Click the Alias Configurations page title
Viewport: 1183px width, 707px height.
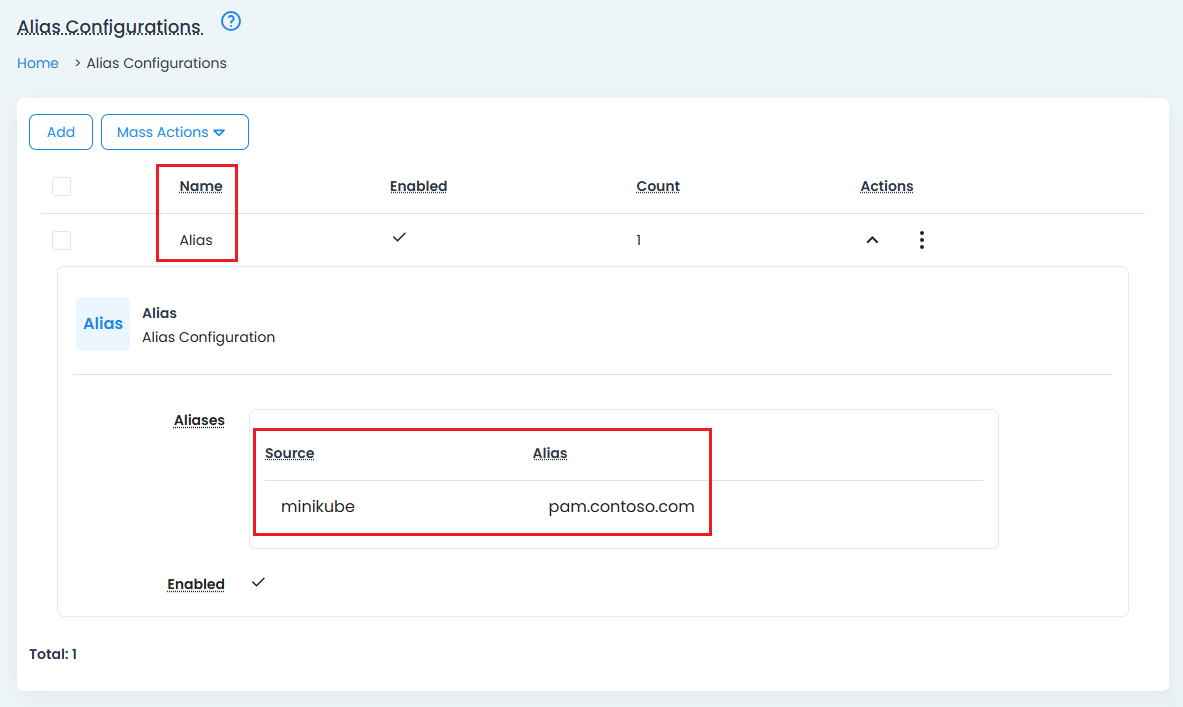point(109,27)
